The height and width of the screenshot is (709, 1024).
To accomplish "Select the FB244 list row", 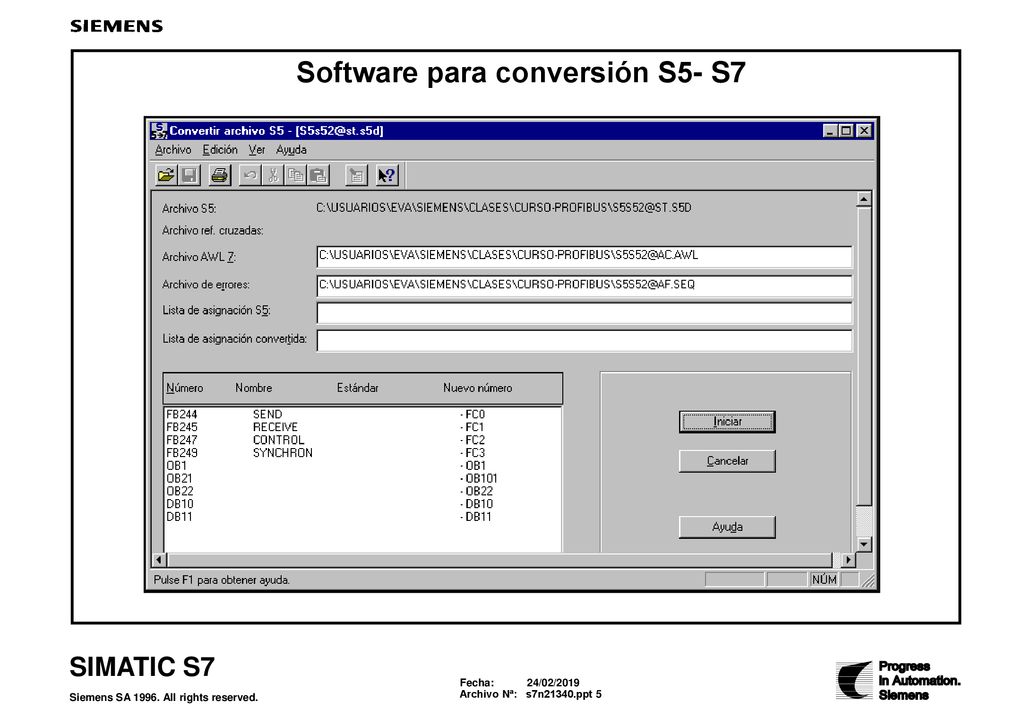I will point(362,415).
